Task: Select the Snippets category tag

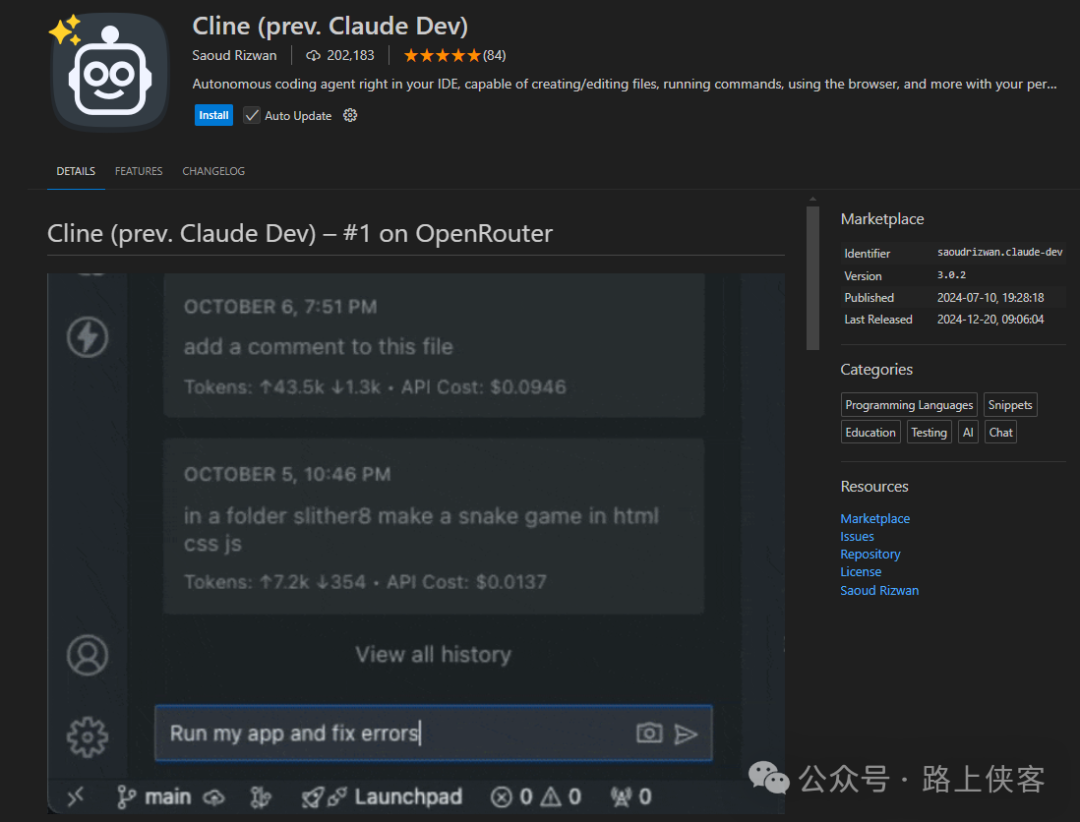Action: tap(1010, 404)
